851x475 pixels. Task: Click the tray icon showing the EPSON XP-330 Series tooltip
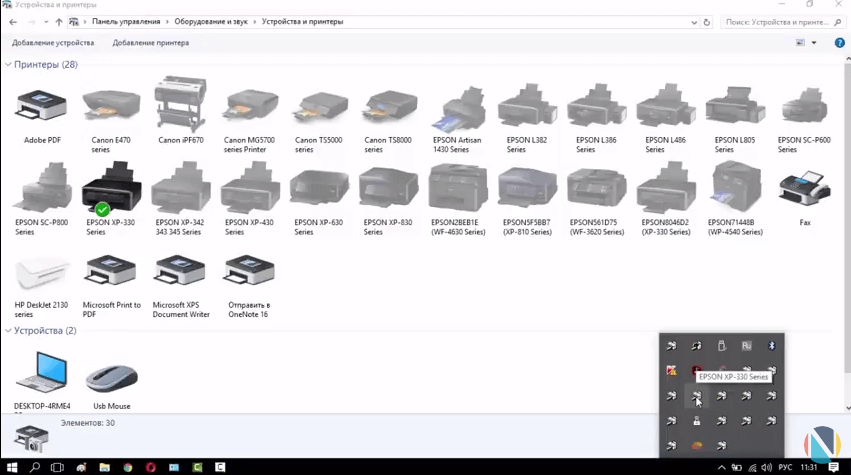(x=696, y=396)
